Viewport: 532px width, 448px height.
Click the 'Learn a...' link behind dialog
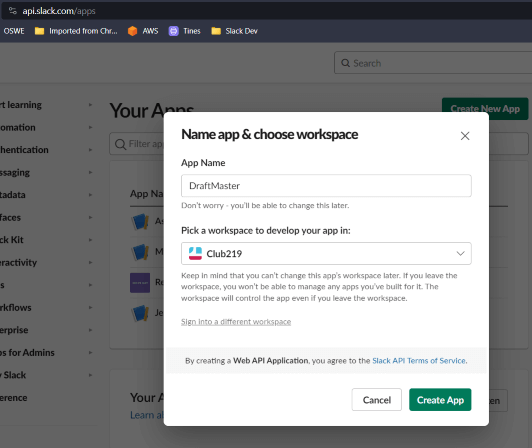coord(147,415)
